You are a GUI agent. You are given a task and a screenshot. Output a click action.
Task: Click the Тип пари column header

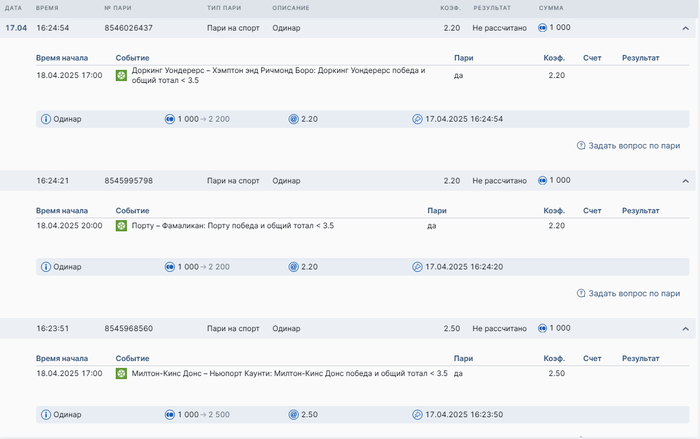click(224, 8)
